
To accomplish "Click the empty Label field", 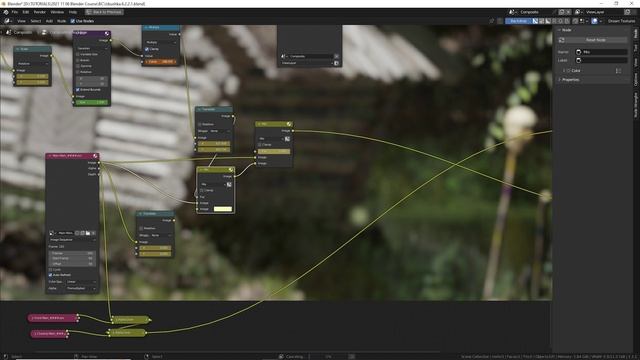I will point(601,60).
